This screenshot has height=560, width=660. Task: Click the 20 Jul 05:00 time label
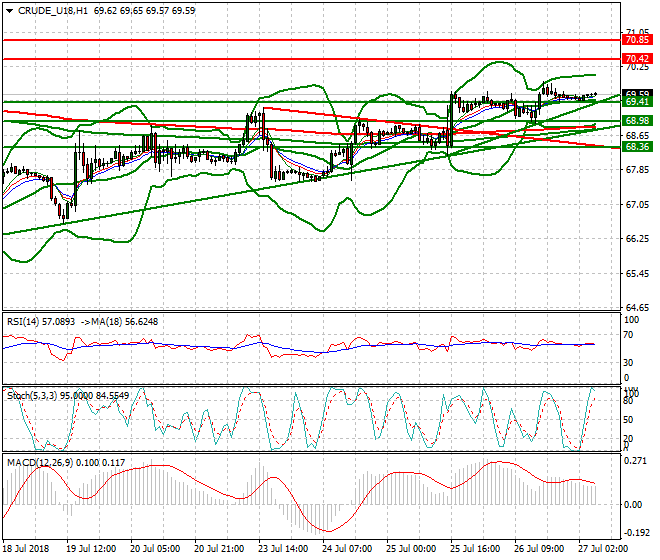pyautogui.click(x=155, y=549)
